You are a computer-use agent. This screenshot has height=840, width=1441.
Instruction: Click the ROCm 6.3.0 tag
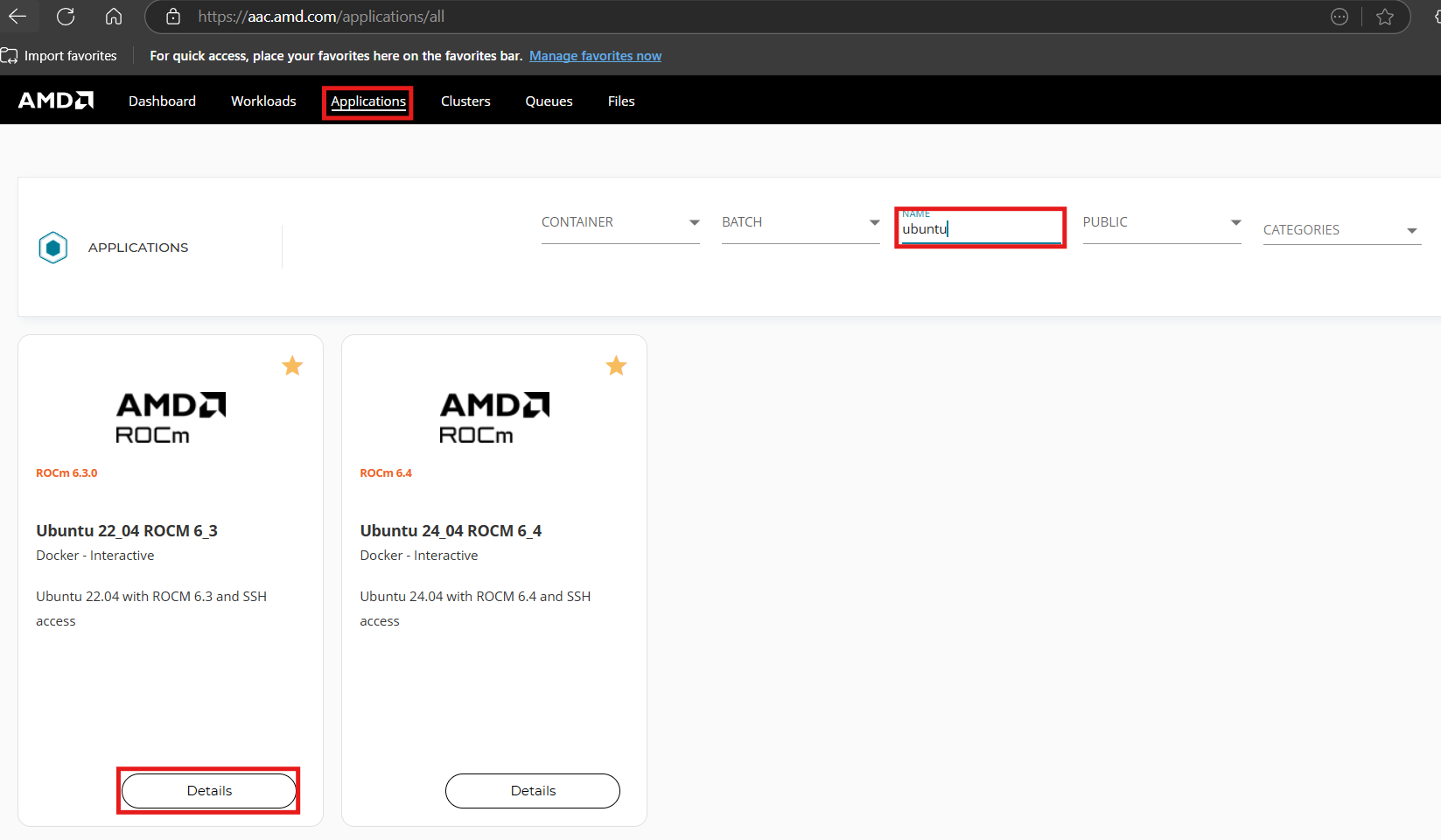pyautogui.click(x=66, y=473)
